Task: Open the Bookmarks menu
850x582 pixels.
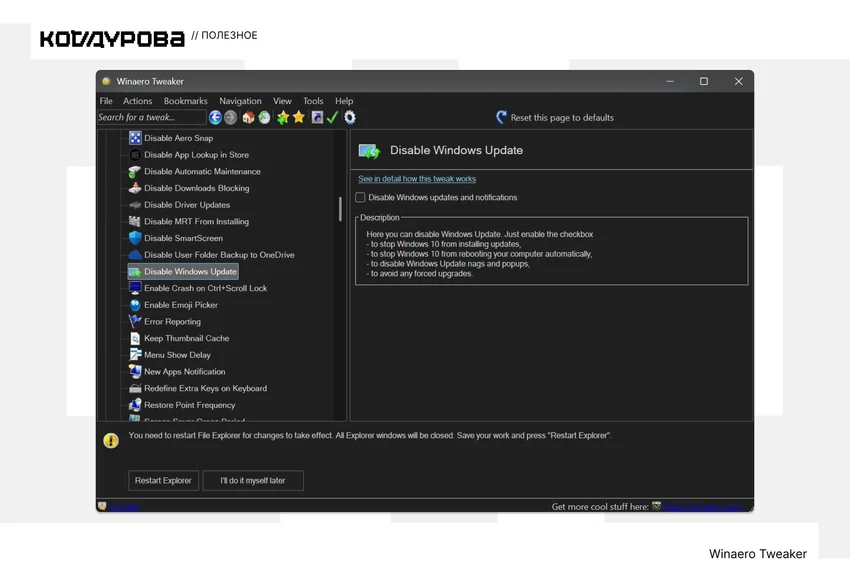Action: pos(185,101)
